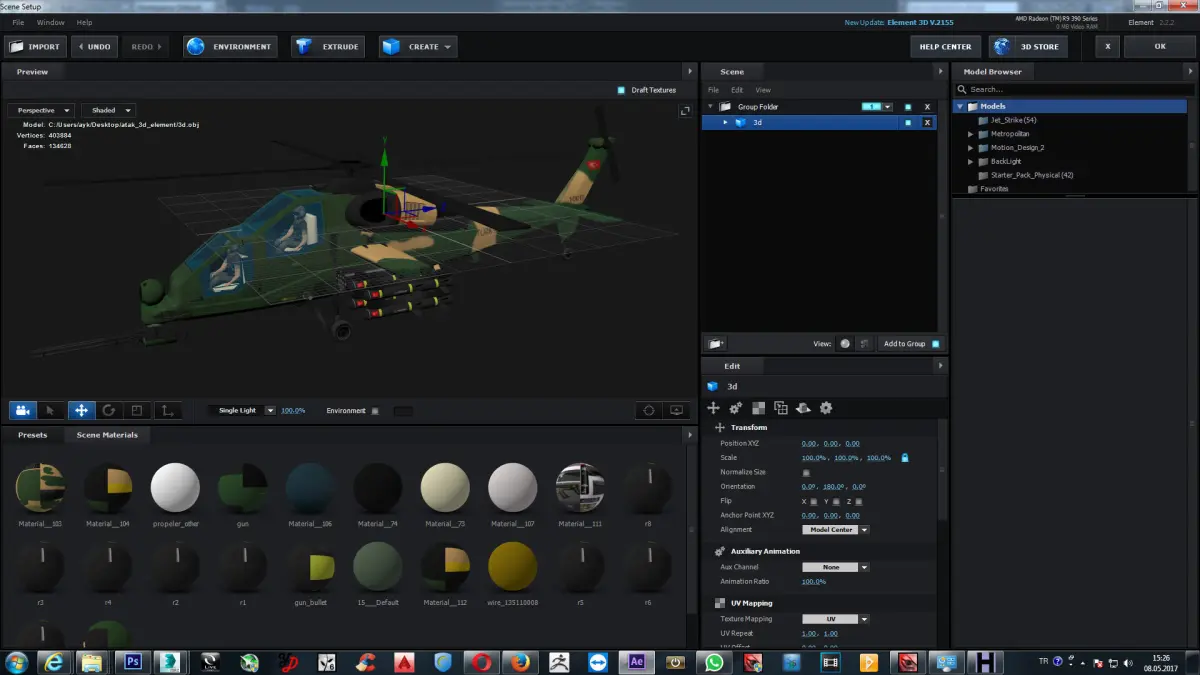The height and width of the screenshot is (675, 1200).
Task: Click the ENVIRONMENT button
Action: (x=230, y=47)
